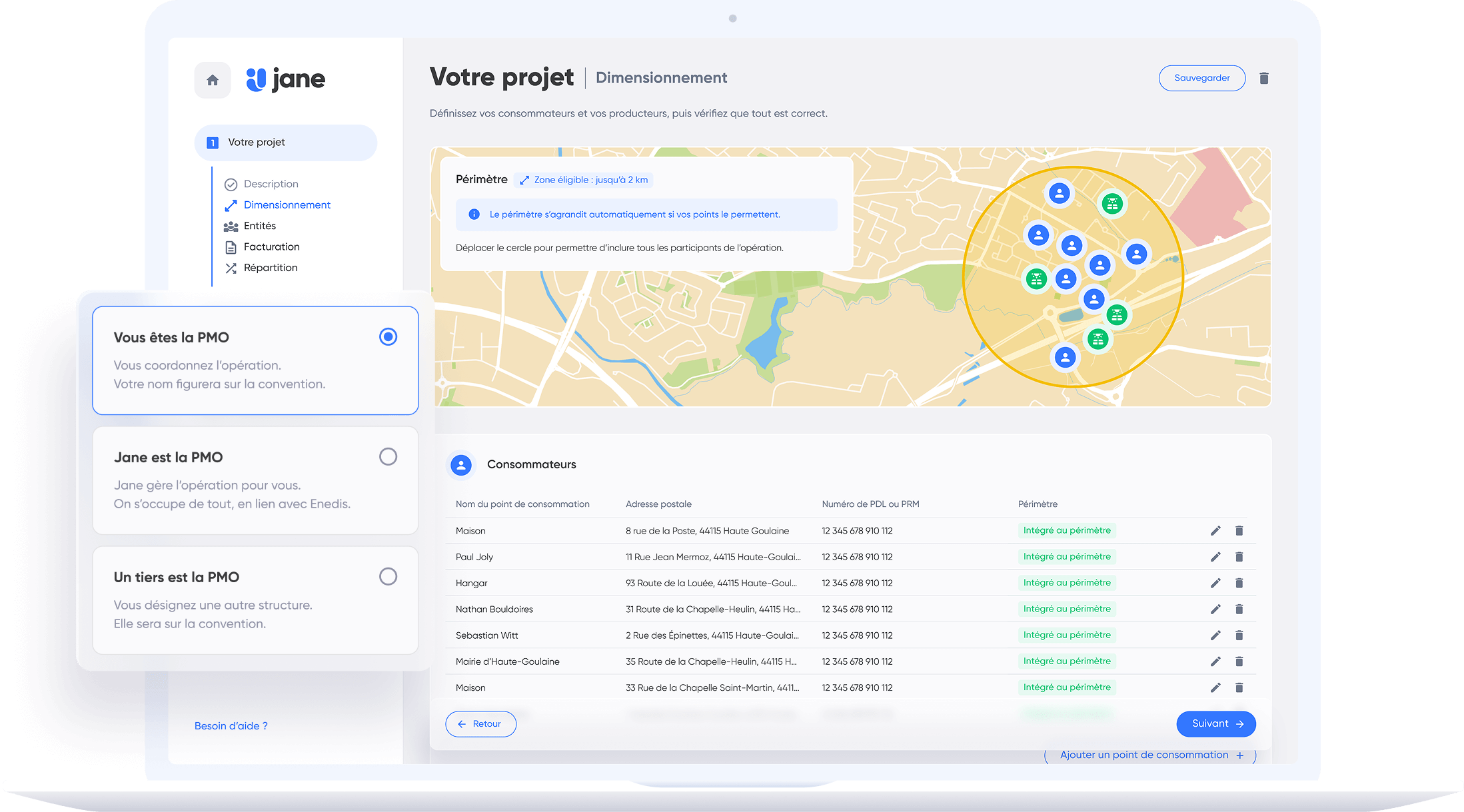Select the 'Vous êtes la PMO' radio option
This screenshot has width=1464, height=812.
pyautogui.click(x=388, y=337)
